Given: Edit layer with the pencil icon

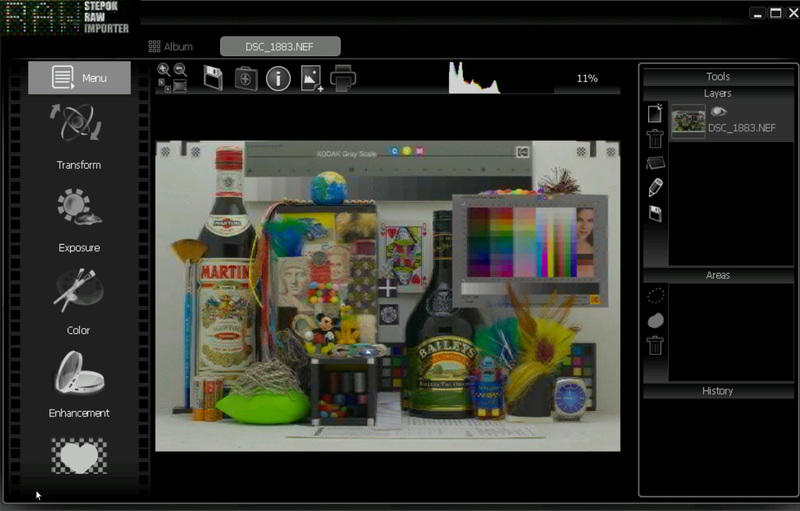Looking at the screenshot, I should pyautogui.click(x=656, y=187).
